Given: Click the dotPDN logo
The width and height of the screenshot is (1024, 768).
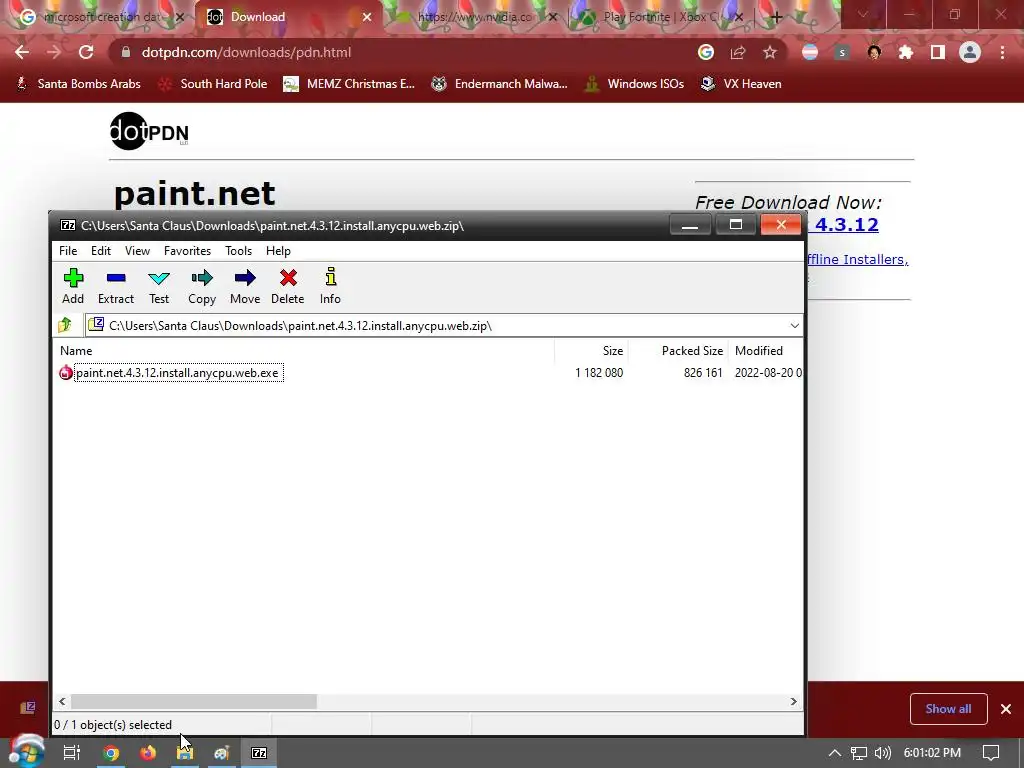Looking at the screenshot, I should click(x=149, y=131).
